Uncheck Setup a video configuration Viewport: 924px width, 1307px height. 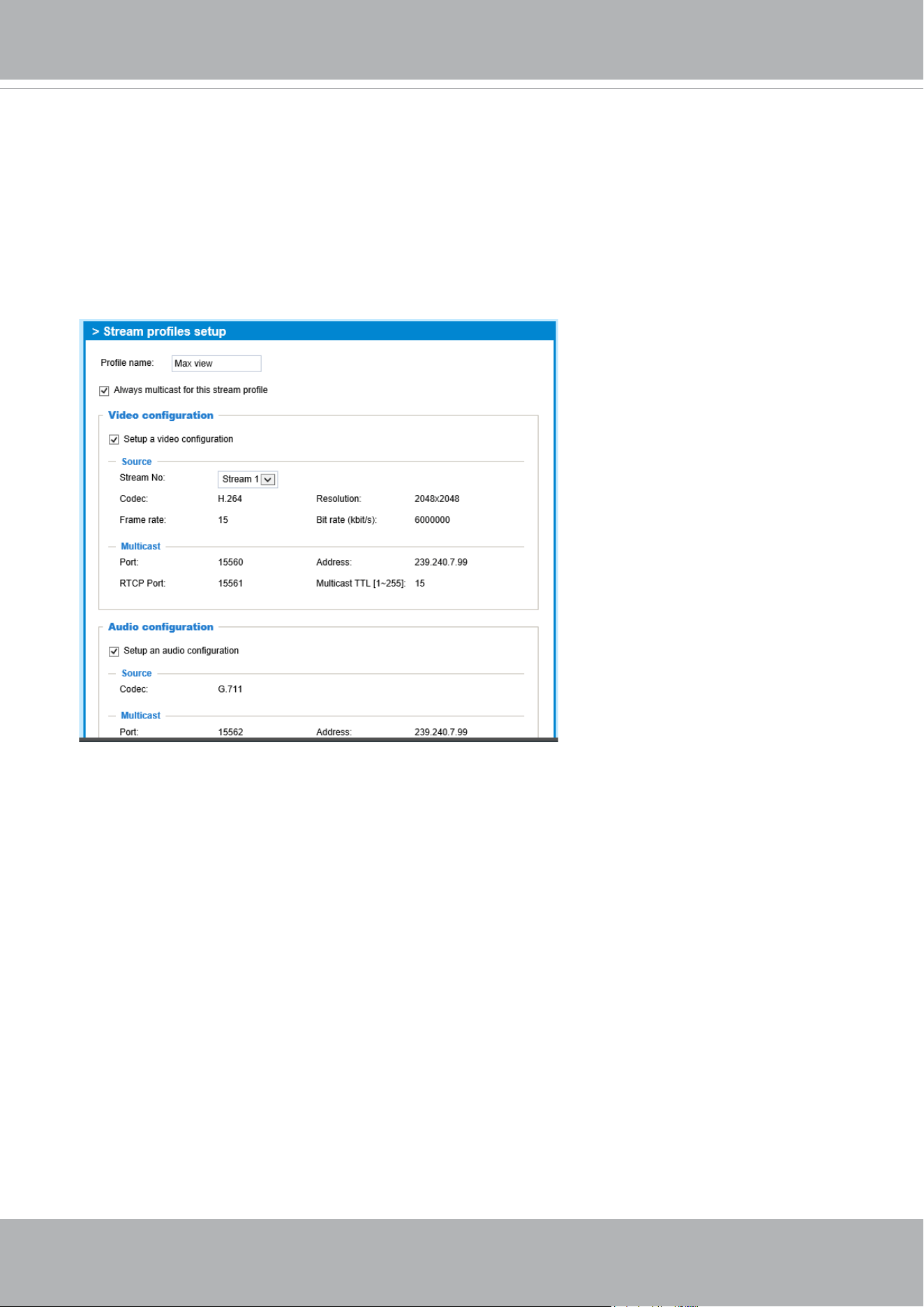click(x=114, y=440)
